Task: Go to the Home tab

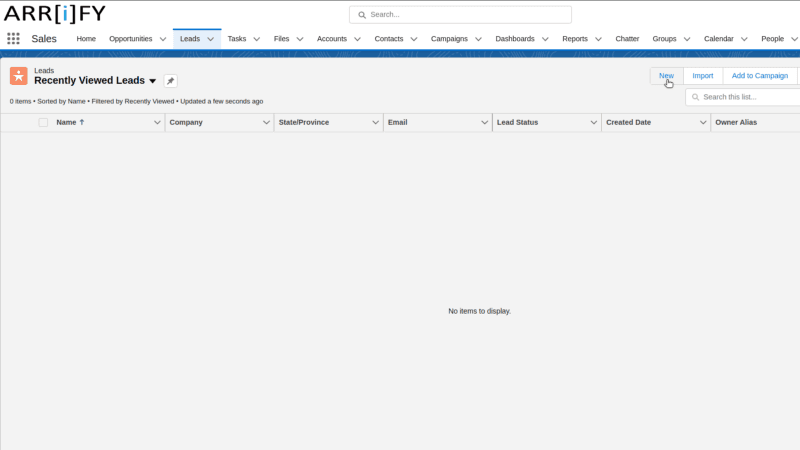Action: pyautogui.click(x=86, y=39)
